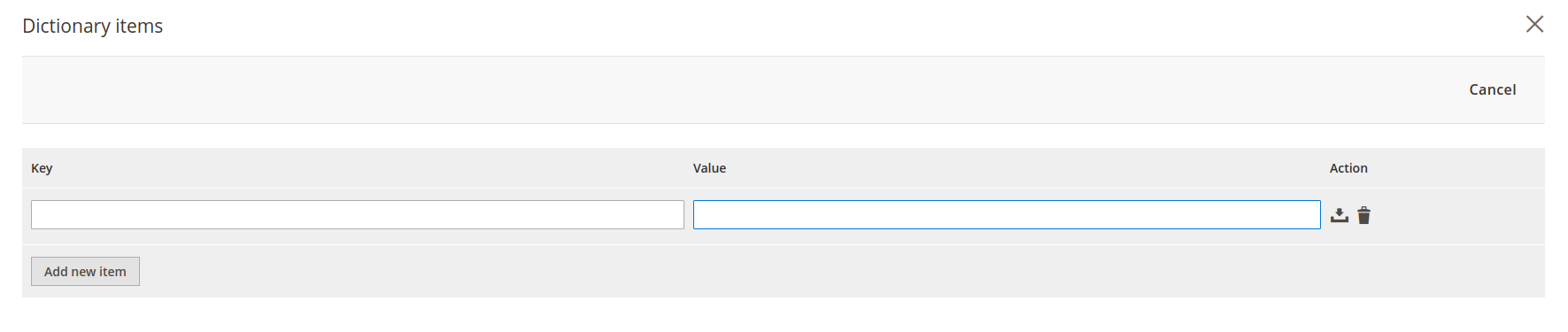The height and width of the screenshot is (332, 1568).
Task: Click the Value column header
Action: coord(709,168)
